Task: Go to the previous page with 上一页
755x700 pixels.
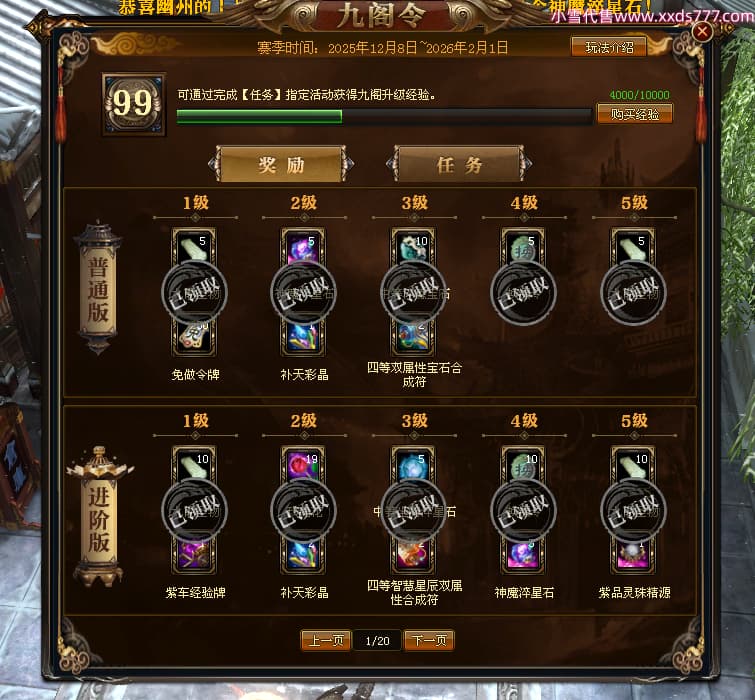Action: 326,640
